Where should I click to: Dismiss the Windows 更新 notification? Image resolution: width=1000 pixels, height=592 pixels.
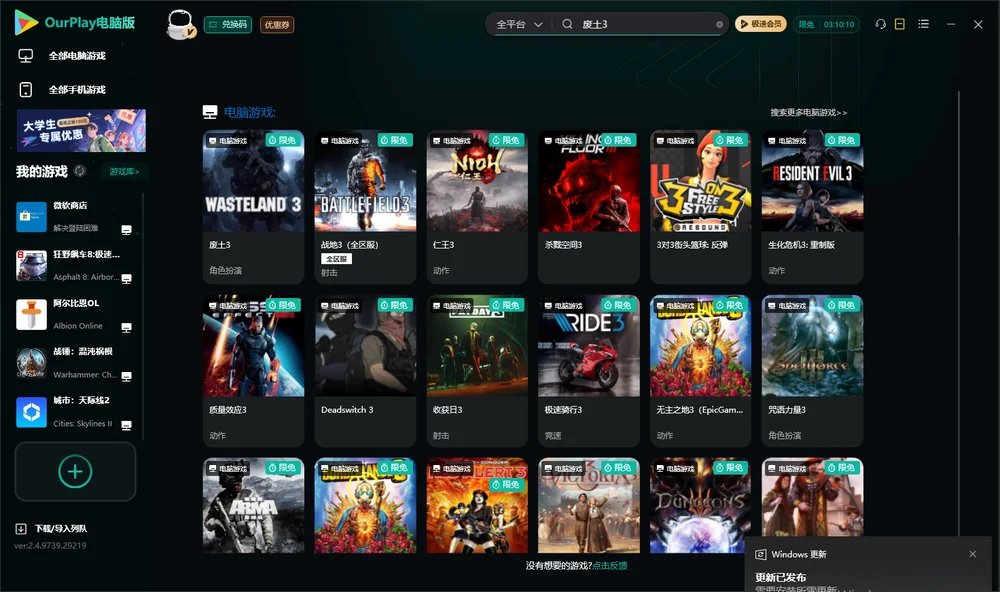click(973, 554)
